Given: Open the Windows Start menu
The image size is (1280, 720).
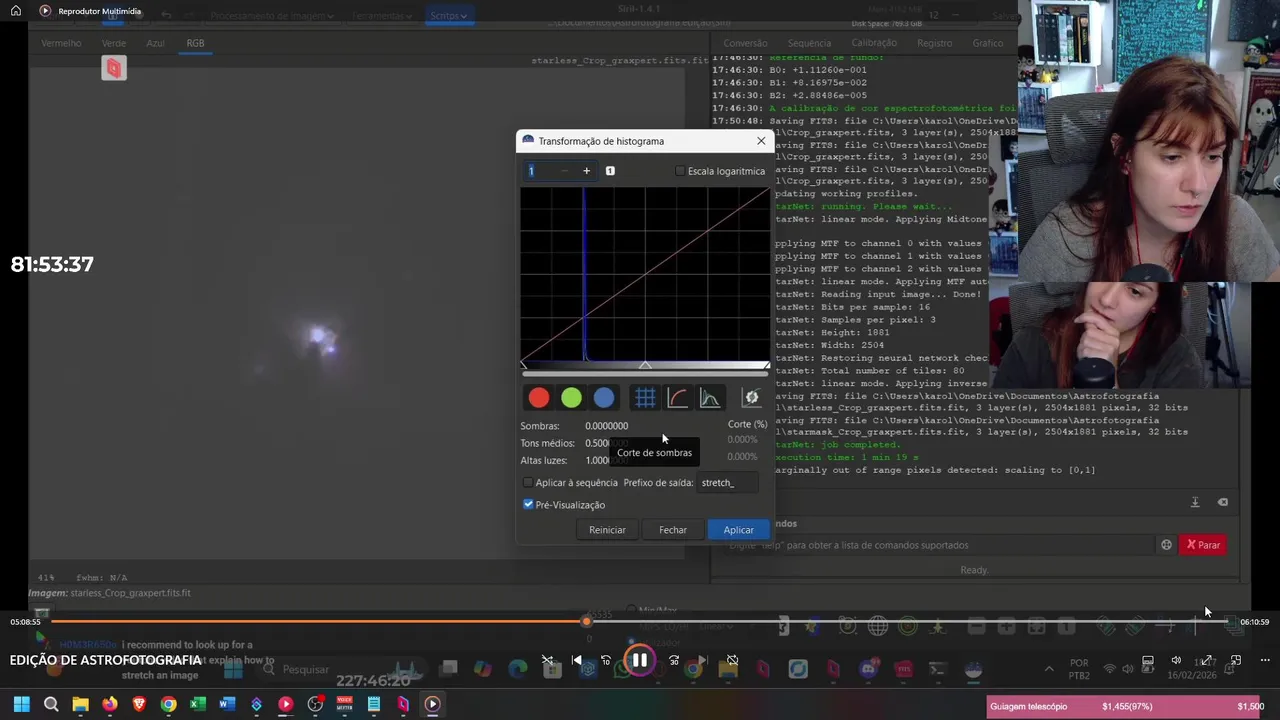Looking at the screenshot, I should point(21,705).
